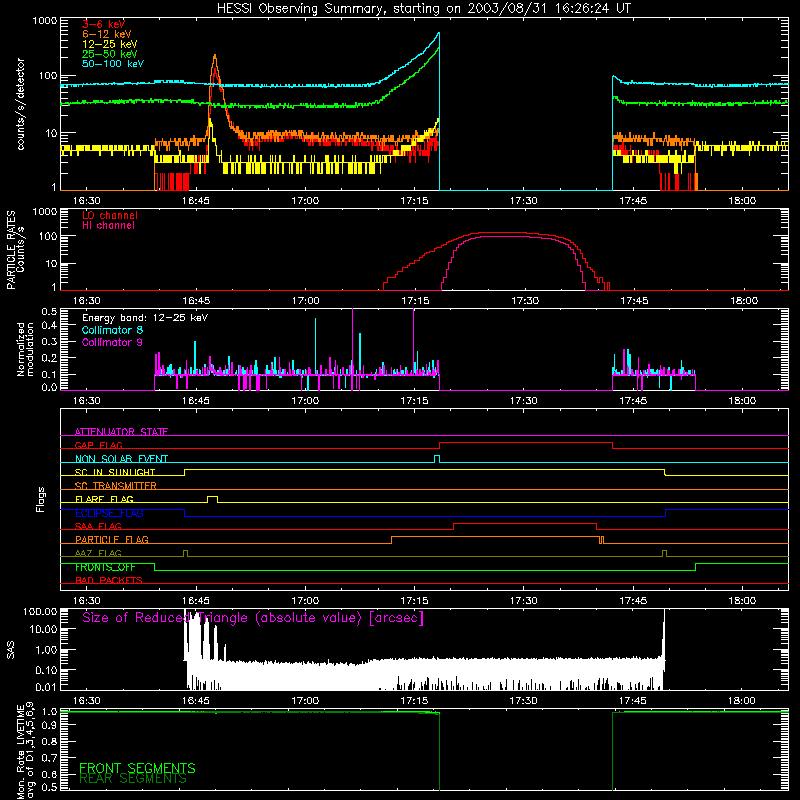Click the flare peak in the count-rate plot
800x800 pixels.
pos(215,56)
